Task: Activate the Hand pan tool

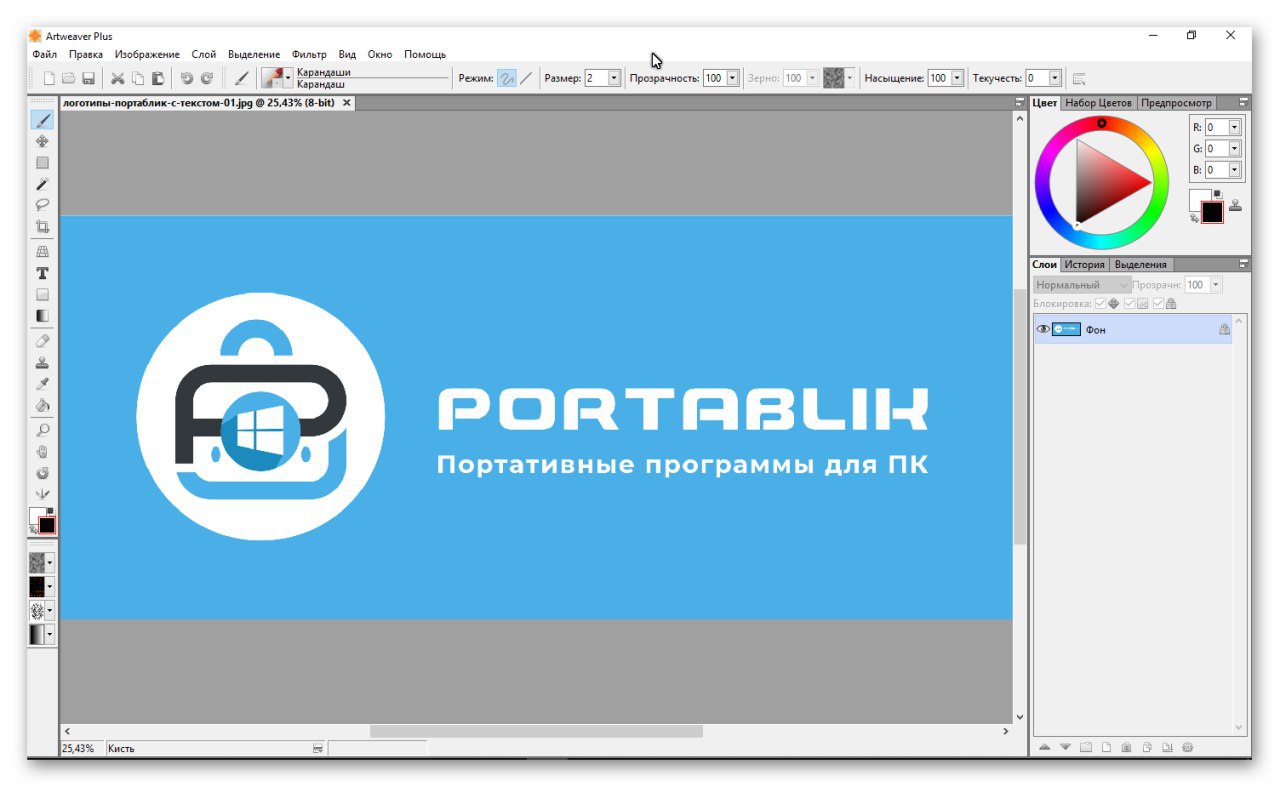Action: click(42, 451)
